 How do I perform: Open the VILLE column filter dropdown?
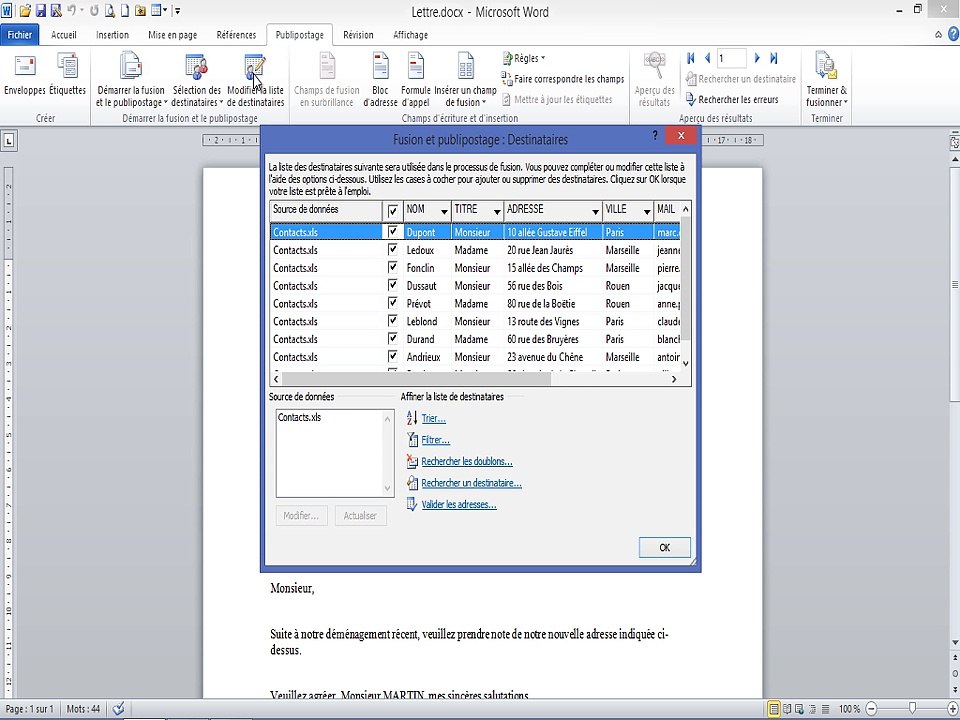(647, 212)
